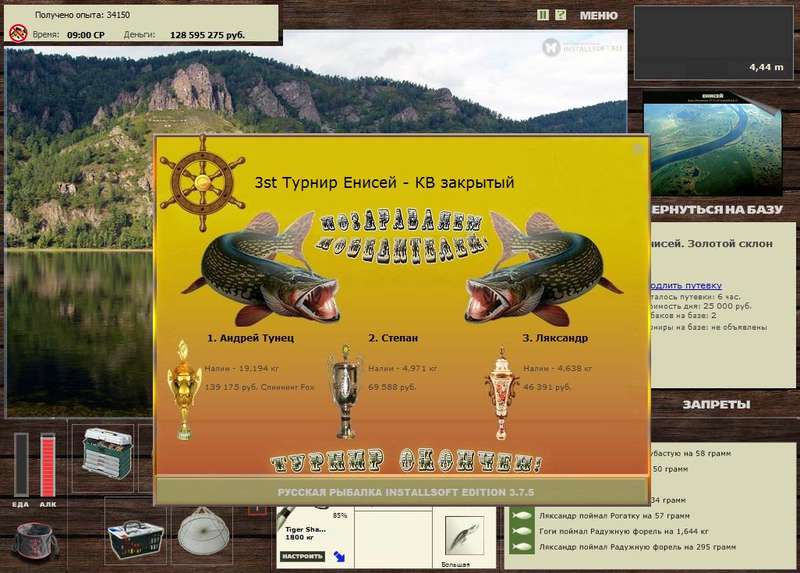Click the АЛК alcohol level bar
Viewport: 800px width, 573px height.
[47, 464]
